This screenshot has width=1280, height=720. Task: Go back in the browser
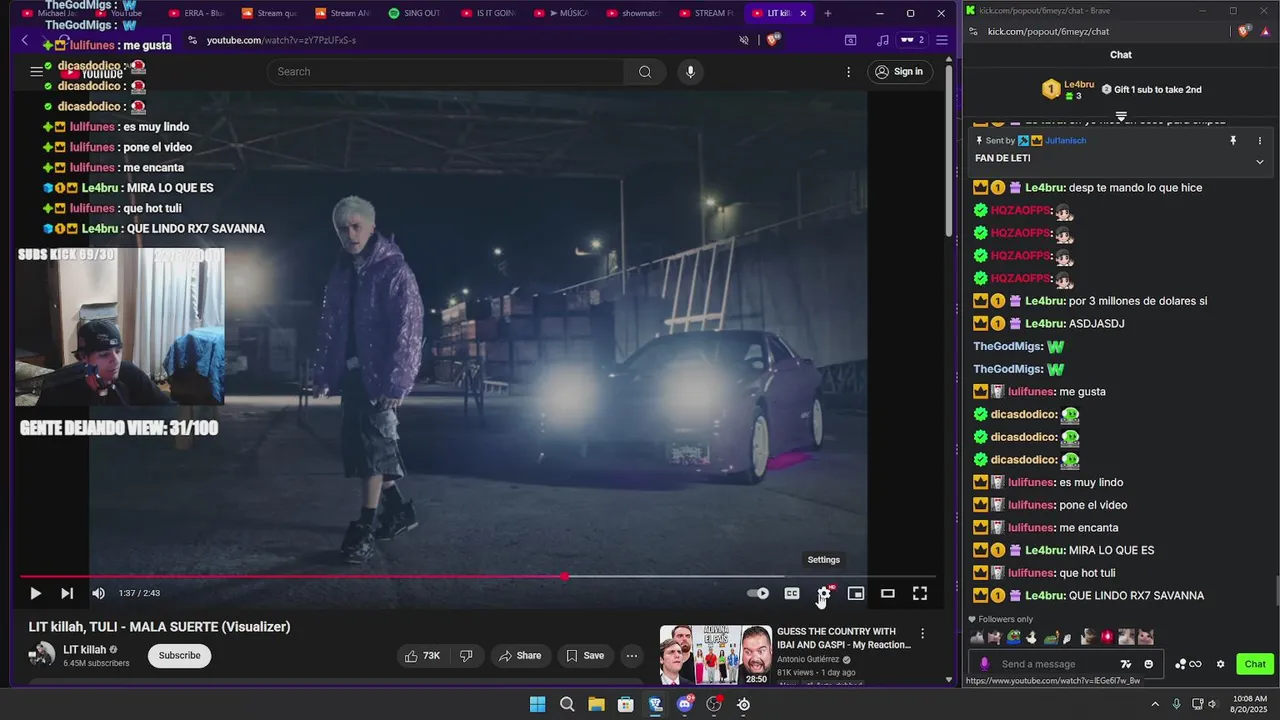coord(25,40)
